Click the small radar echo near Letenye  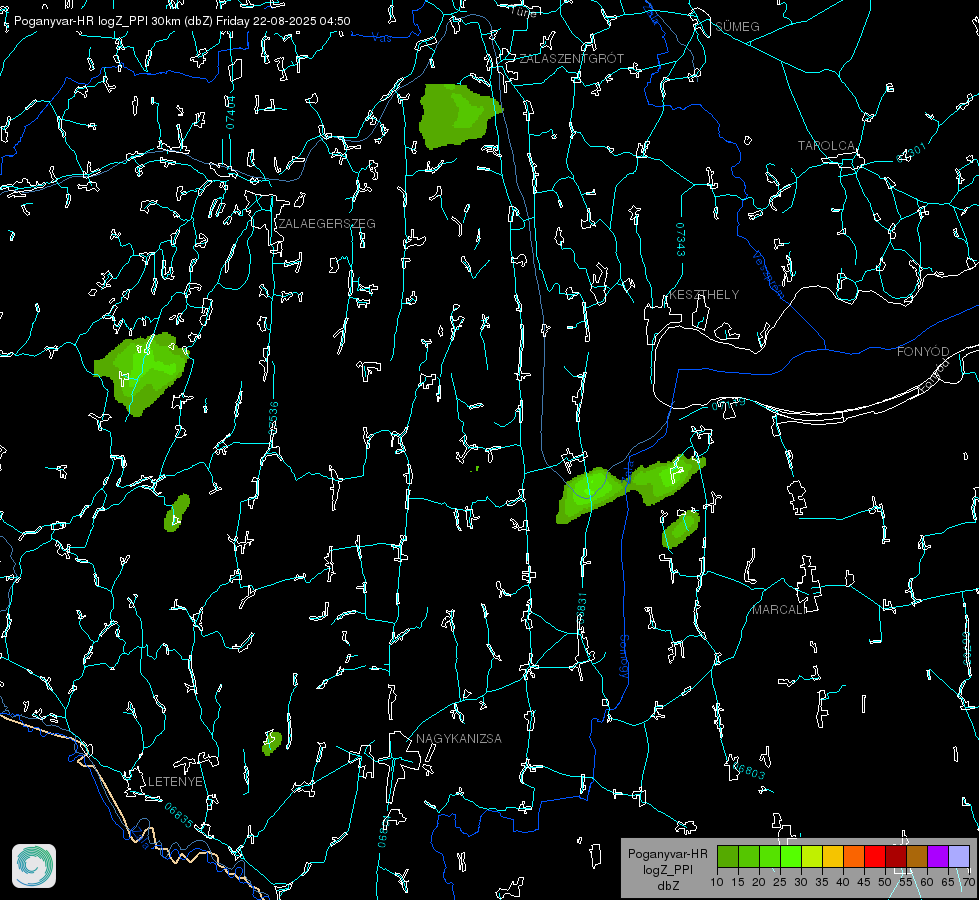(272, 743)
